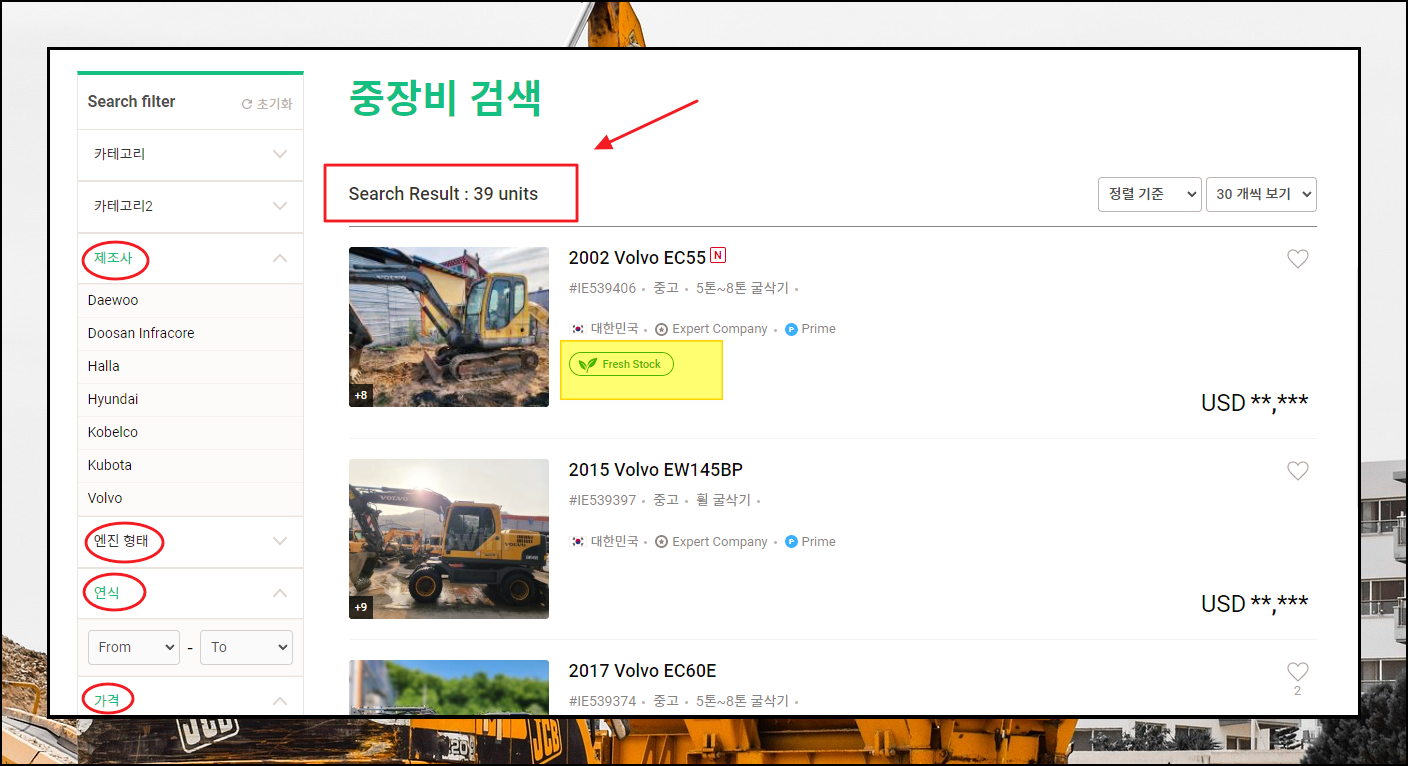Screen dimensions: 1408x766
Task: Click the hidden USD price of Volvo EW145BP
Action: tap(1254, 604)
